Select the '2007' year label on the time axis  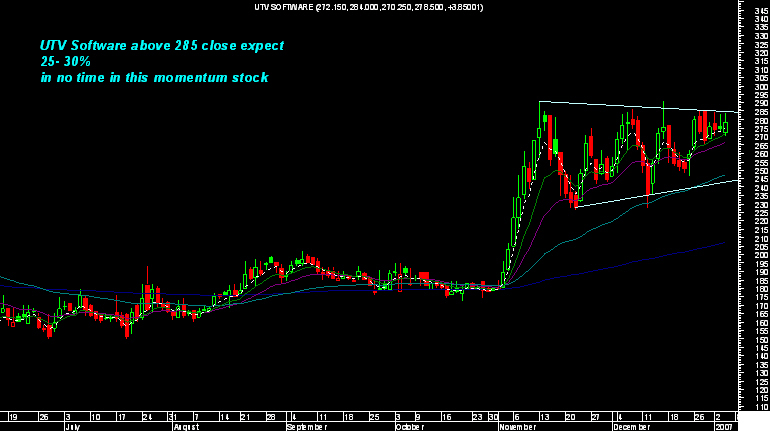point(724,427)
